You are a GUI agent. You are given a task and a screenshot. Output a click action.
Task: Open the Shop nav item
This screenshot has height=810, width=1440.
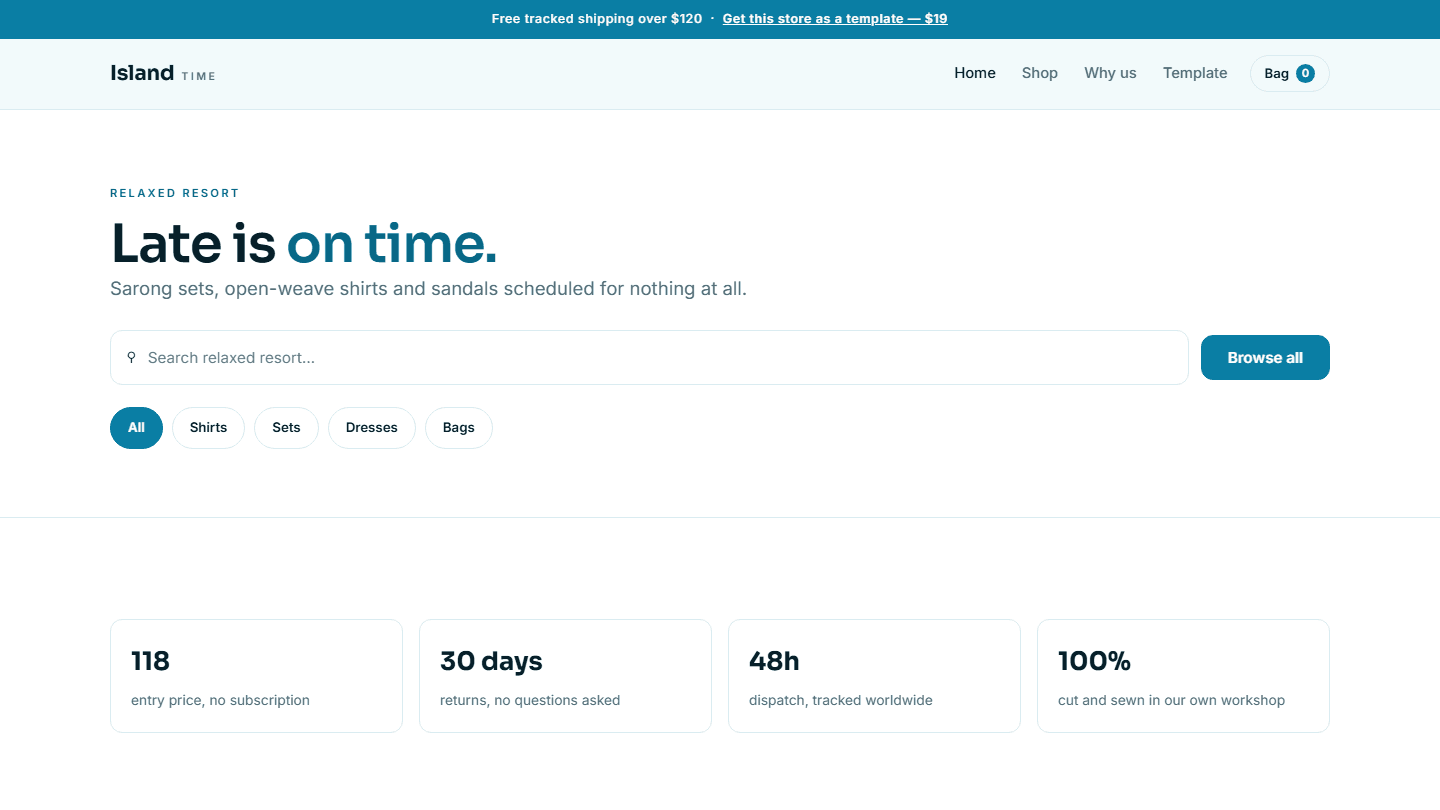click(x=1040, y=73)
